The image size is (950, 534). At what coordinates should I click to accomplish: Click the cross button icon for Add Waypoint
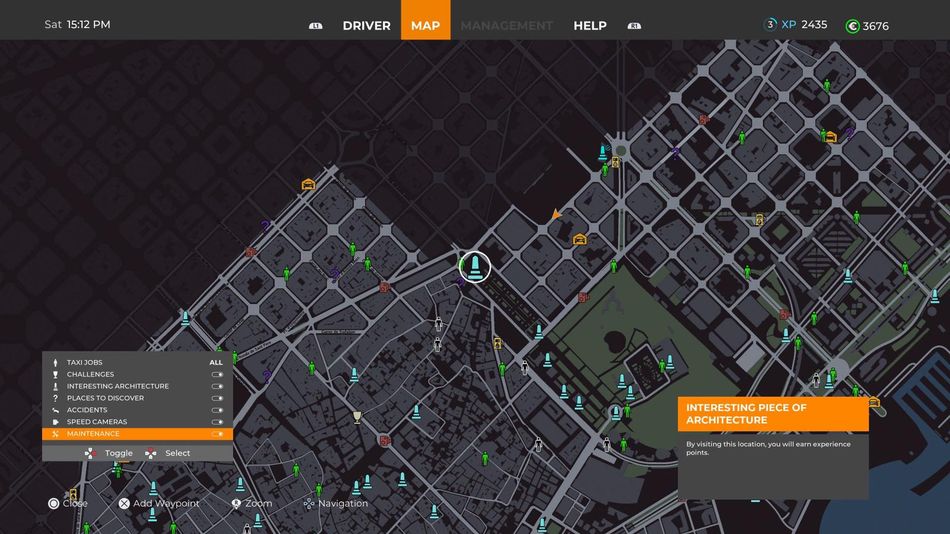124,504
